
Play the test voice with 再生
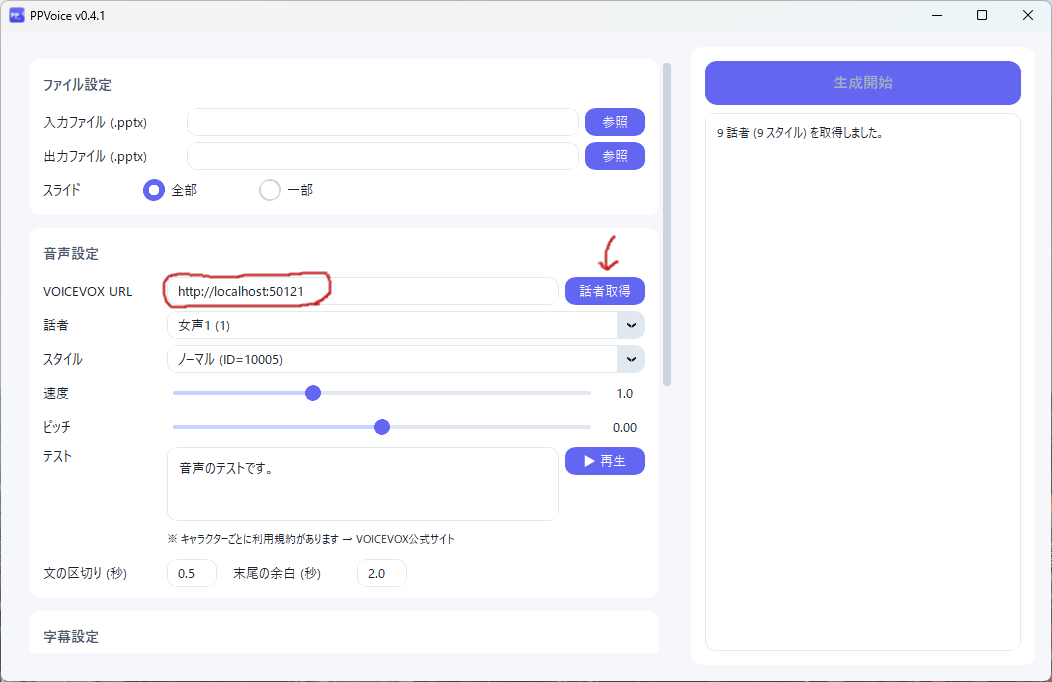[604, 461]
